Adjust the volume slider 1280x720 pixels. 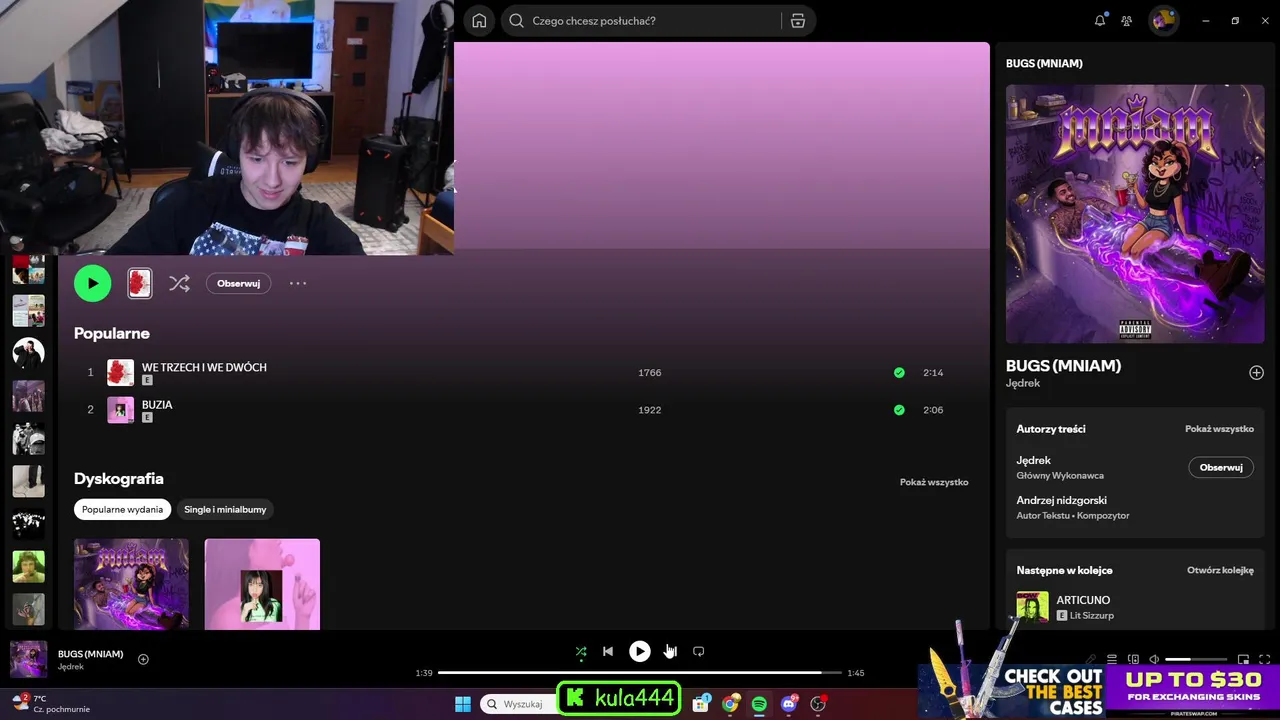1196,659
